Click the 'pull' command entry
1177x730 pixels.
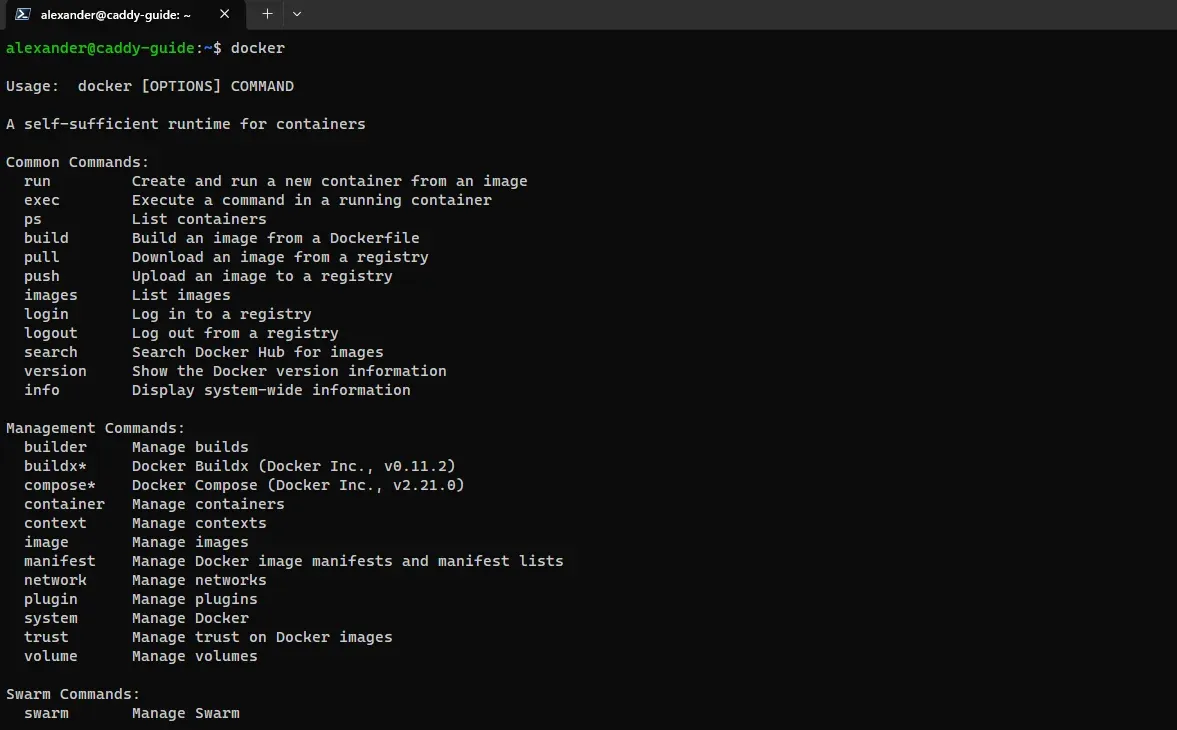[x=41, y=257]
